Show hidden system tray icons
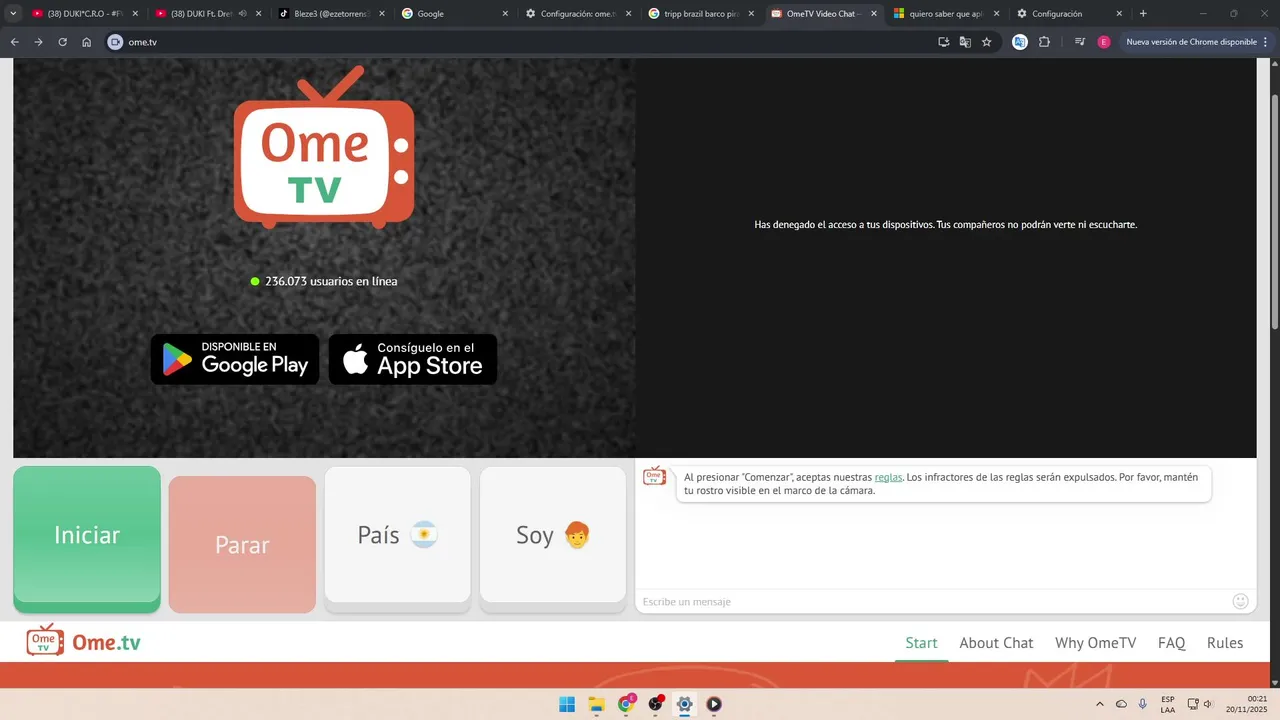The width and height of the screenshot is (1280, 720). pos(1100,704)
